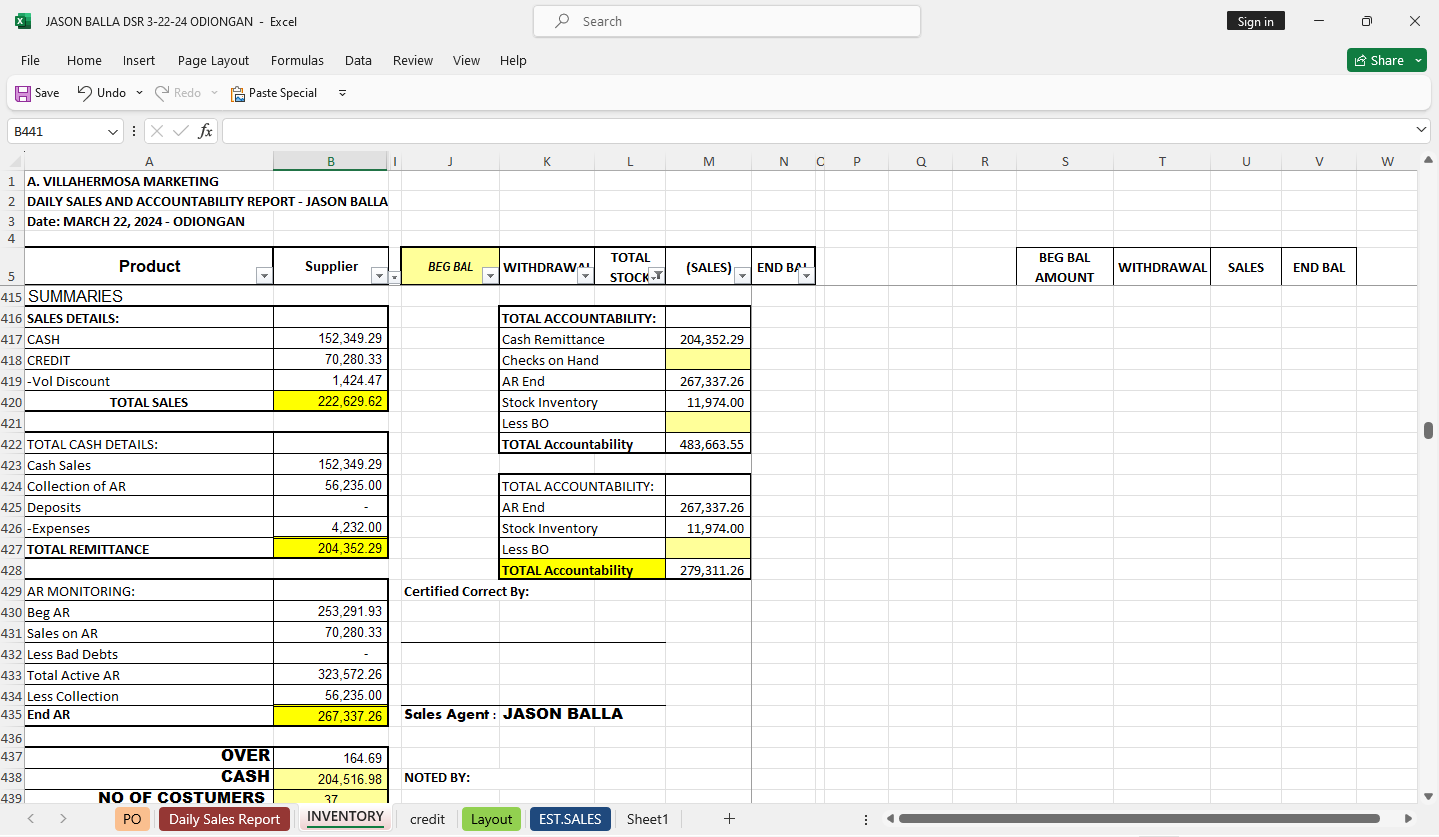The height and width of the screenshot is (837, 1439).
Task: Open the END BAL filter dropdown in column N
Action: pos(806,276)
